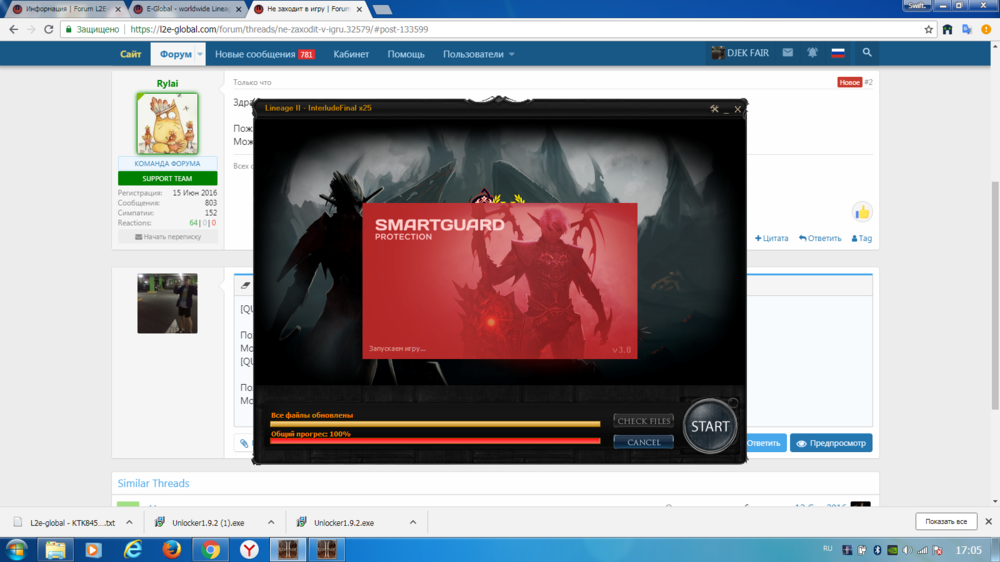Click the round START button
Image resolution: width=1000 pixels, height=562 pixels.
710,426
